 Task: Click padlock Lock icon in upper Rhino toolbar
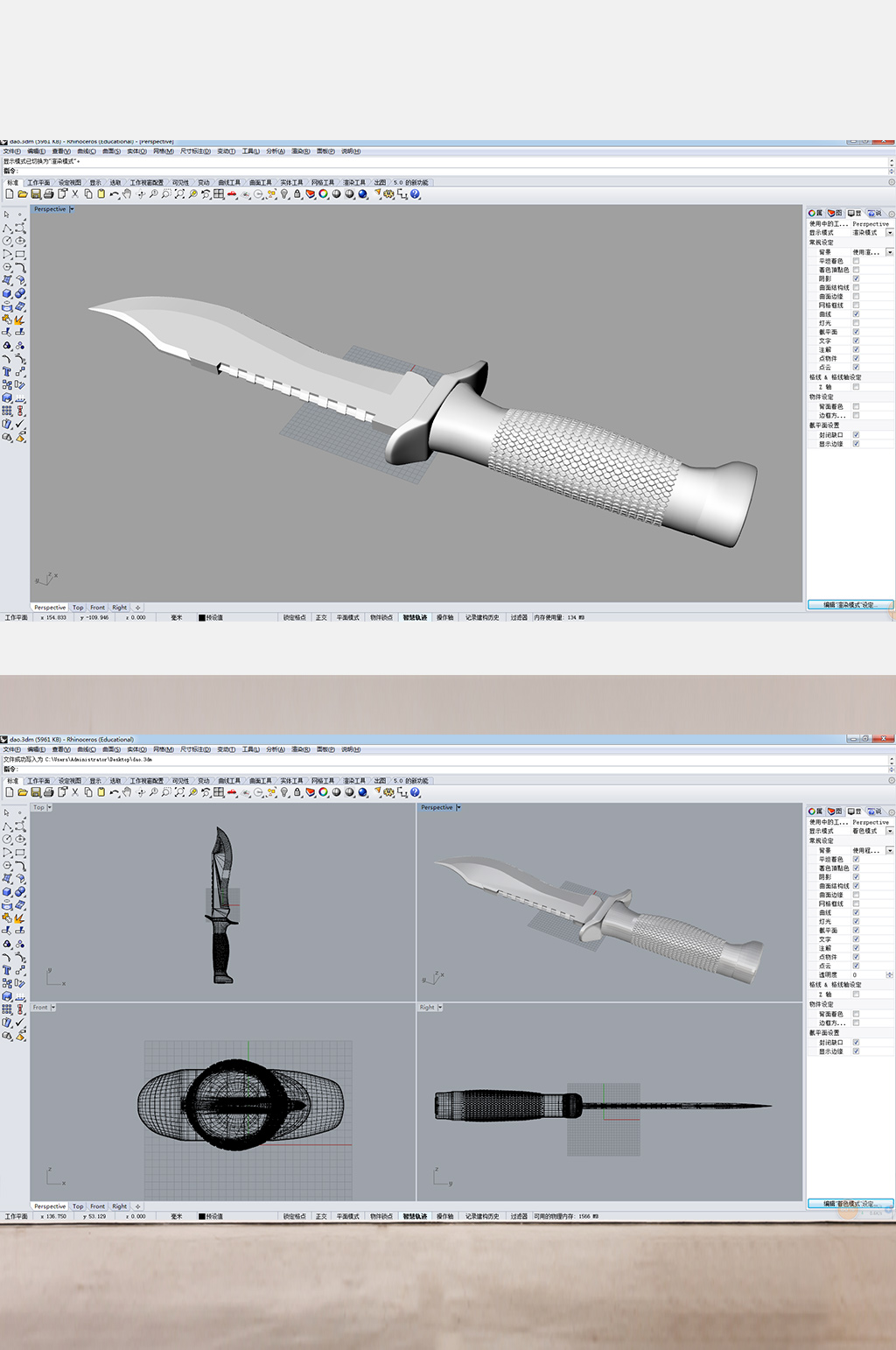coord(297,194)
